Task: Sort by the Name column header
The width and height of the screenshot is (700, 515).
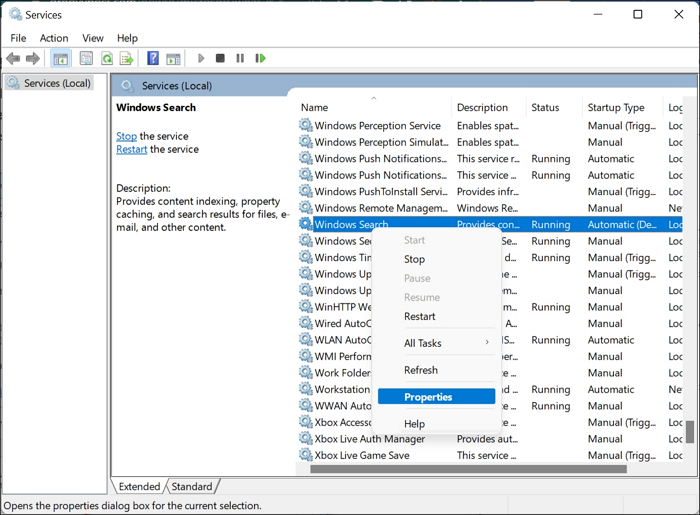Action: (x=374, y=108)
